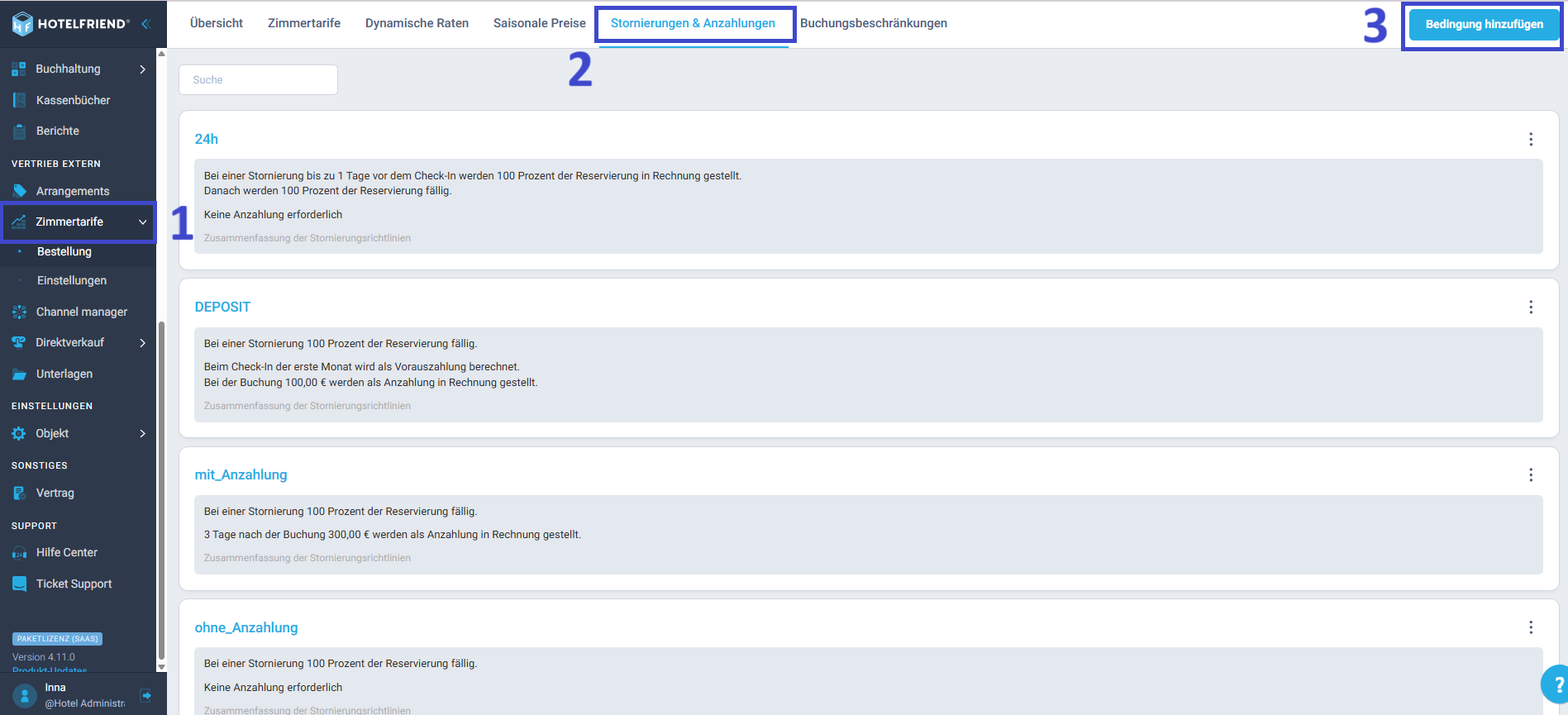The height and width of the screenshot is (715, 1568).
Task: Open Vertrag from the sidebar
Action: click(x=55, y=493)
